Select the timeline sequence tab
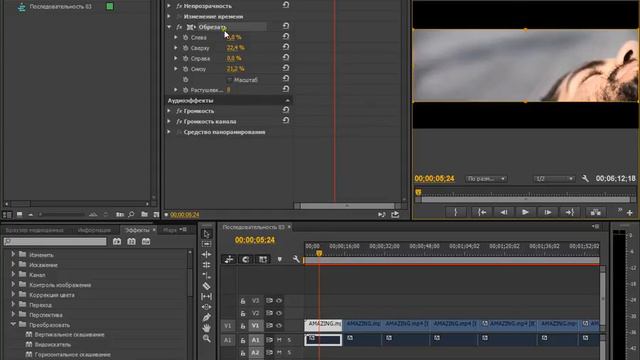Image resolution: width=640 pixels, height=360 pixels. click(x=253, y=227)
